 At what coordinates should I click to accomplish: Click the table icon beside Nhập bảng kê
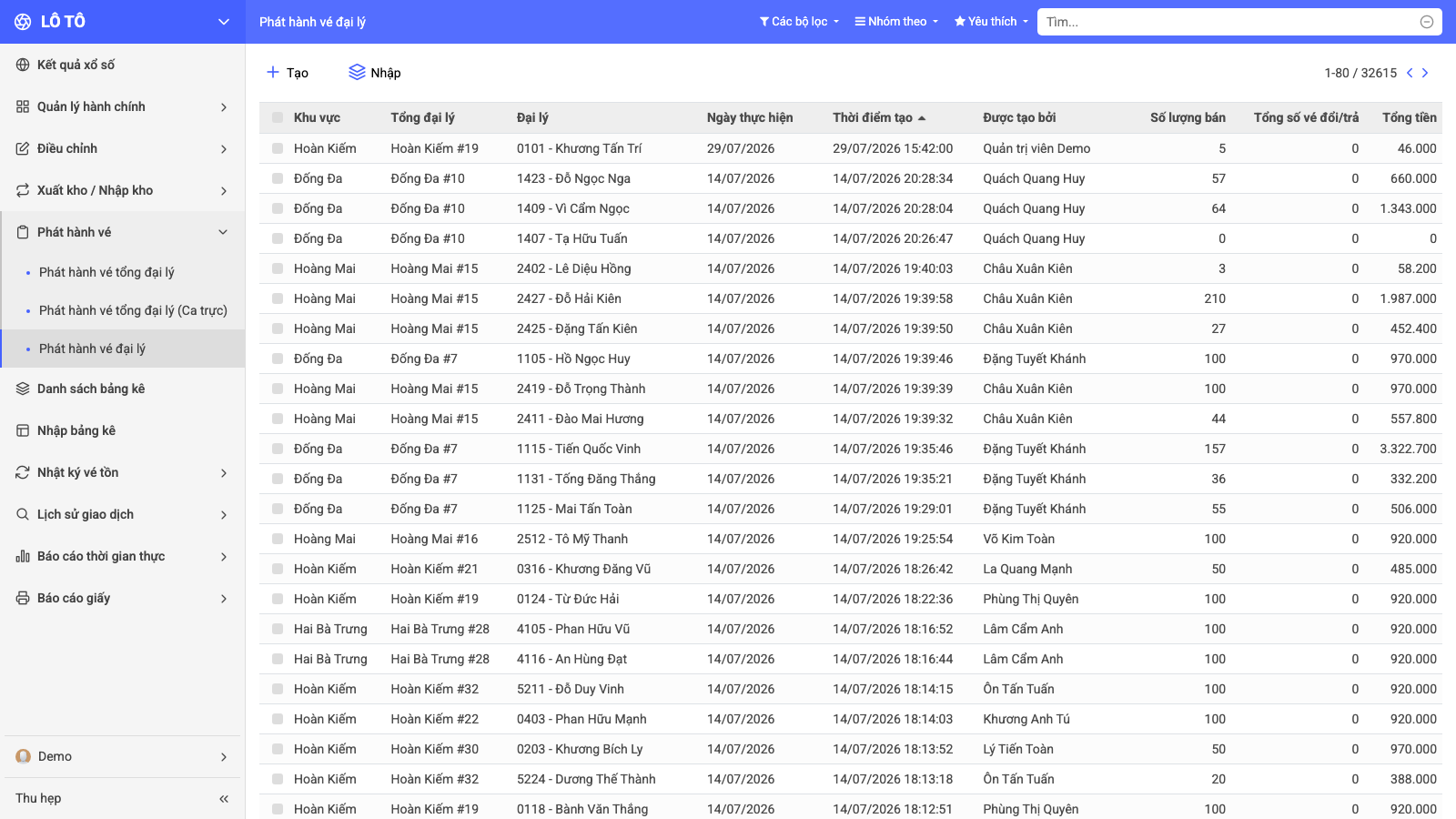click(x=23, y=430)
